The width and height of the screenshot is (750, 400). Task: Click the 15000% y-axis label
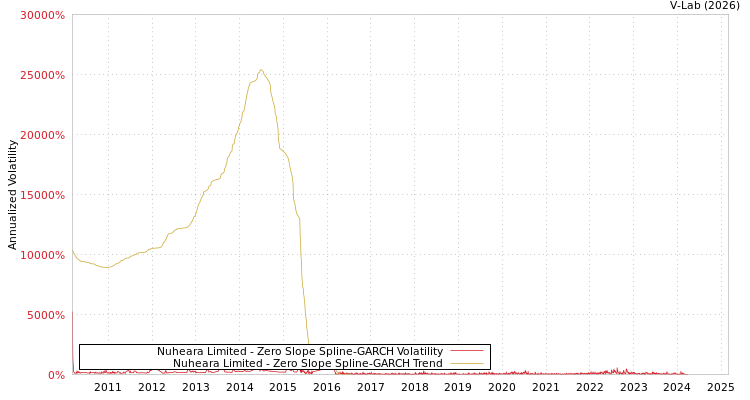coord(42,195)
